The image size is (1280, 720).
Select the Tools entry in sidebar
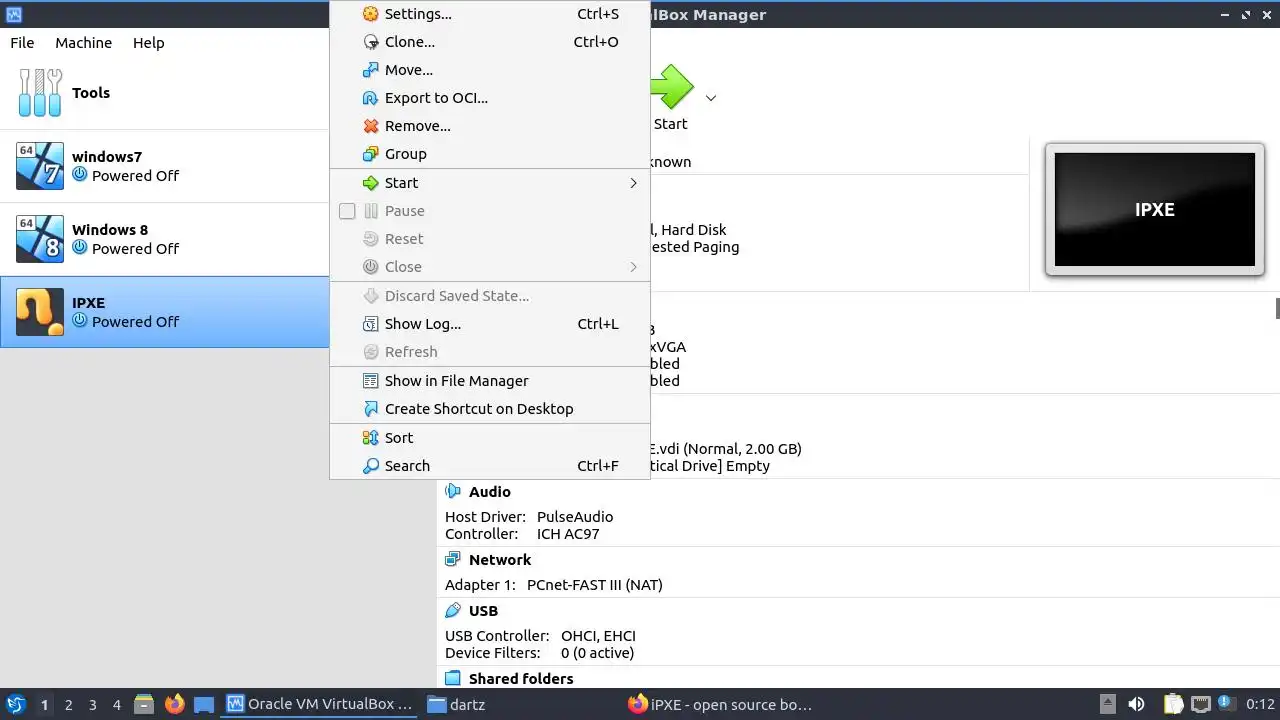click(x=165, y=93)
